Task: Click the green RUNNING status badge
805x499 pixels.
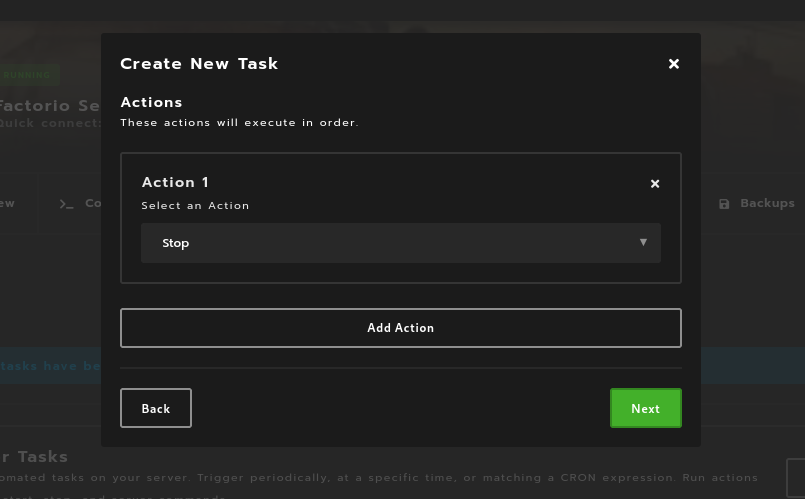Action: pos(28,75)
